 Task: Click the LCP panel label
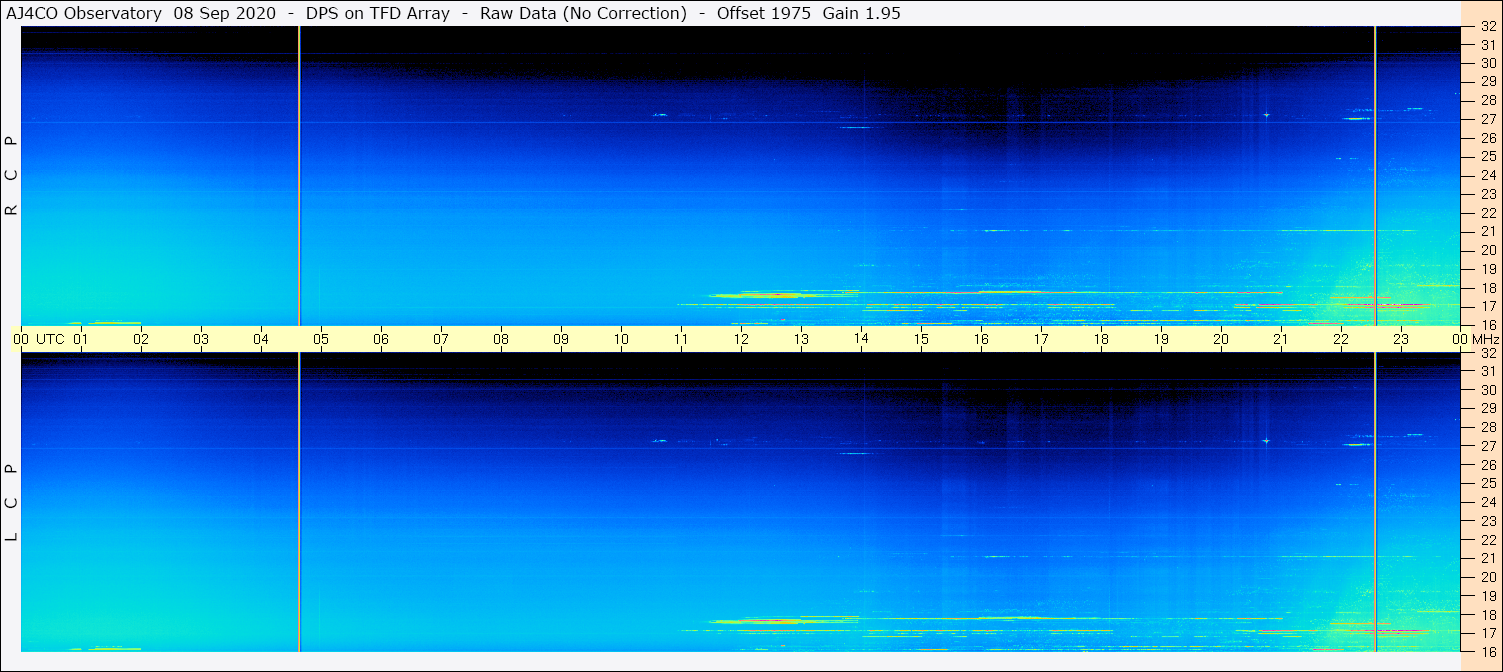click(12, 503)
